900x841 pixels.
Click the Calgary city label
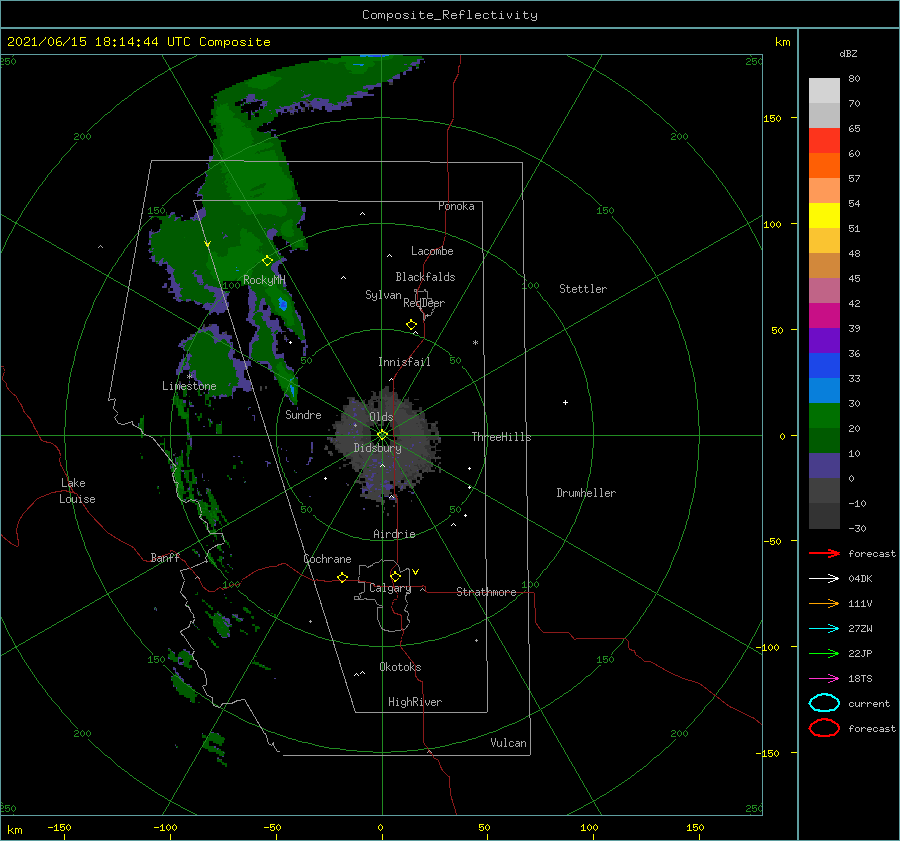(390, 588)
